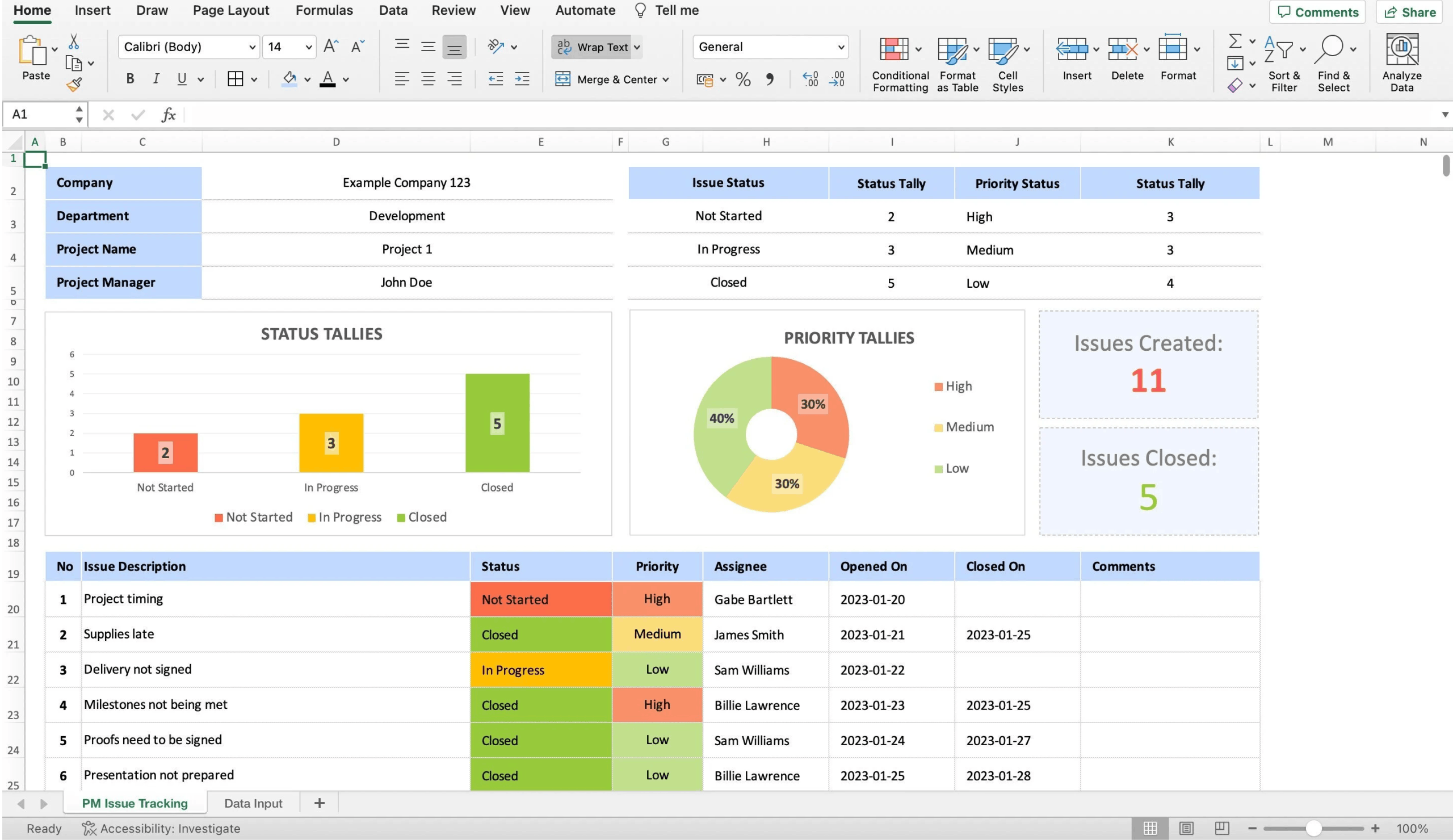The height and width of the screenshot is (840, 1453).
Task: Click the Increase Indent icon
Action: pos(522,79)
